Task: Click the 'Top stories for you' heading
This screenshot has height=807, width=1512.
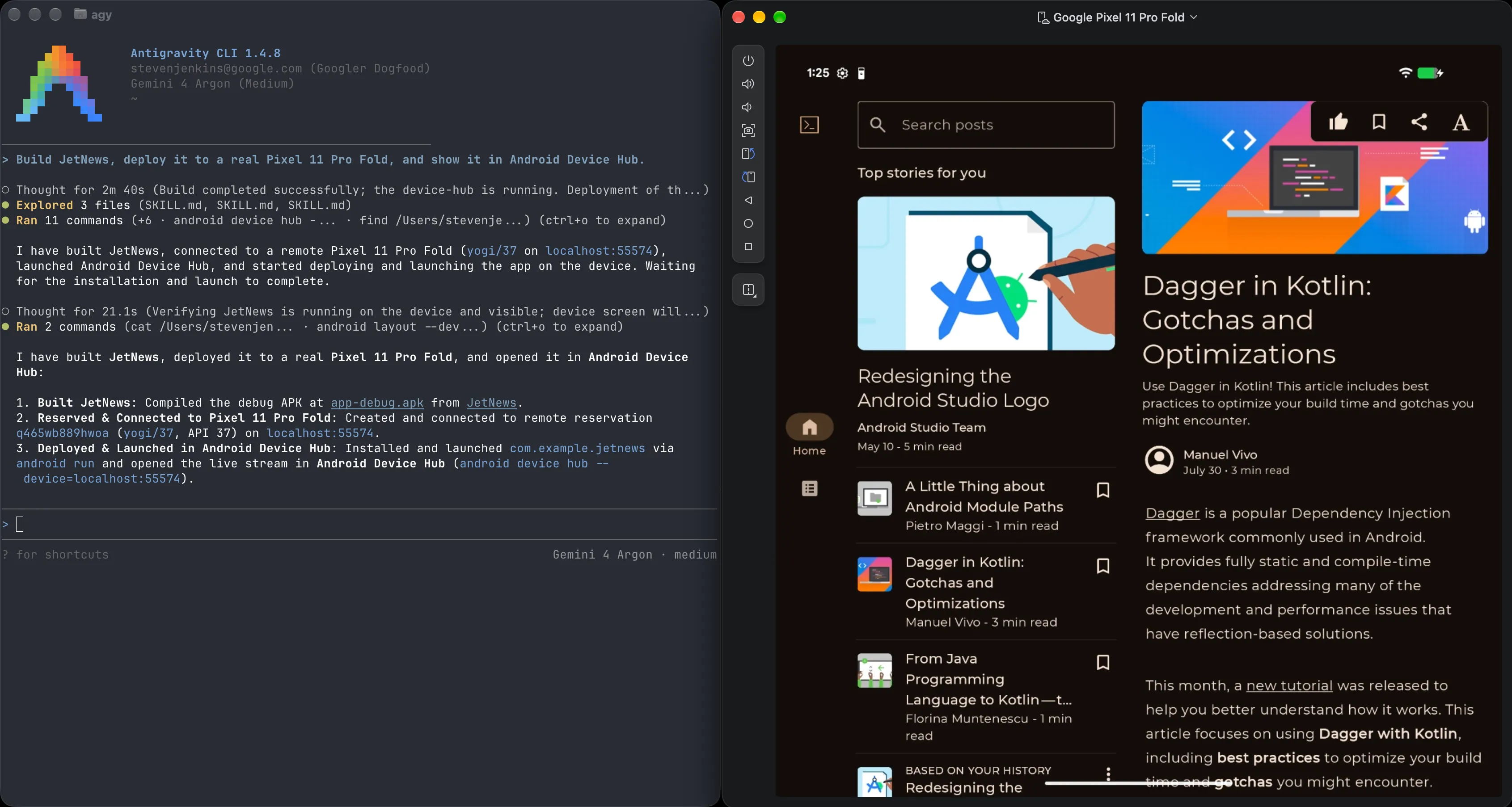Action: tap(921, 173)
